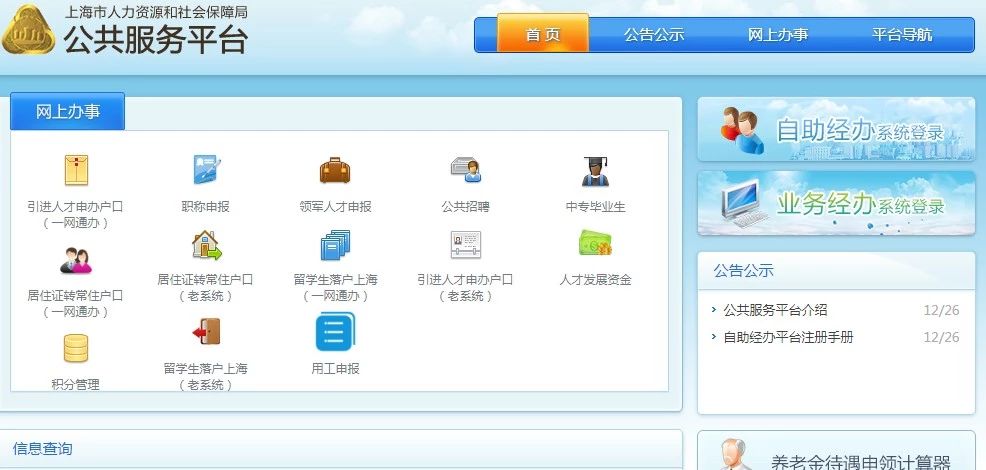Open the 人才发展资金 money icon
The height and width of the screenshot is (470, 986).
click(x=595, y=244)
